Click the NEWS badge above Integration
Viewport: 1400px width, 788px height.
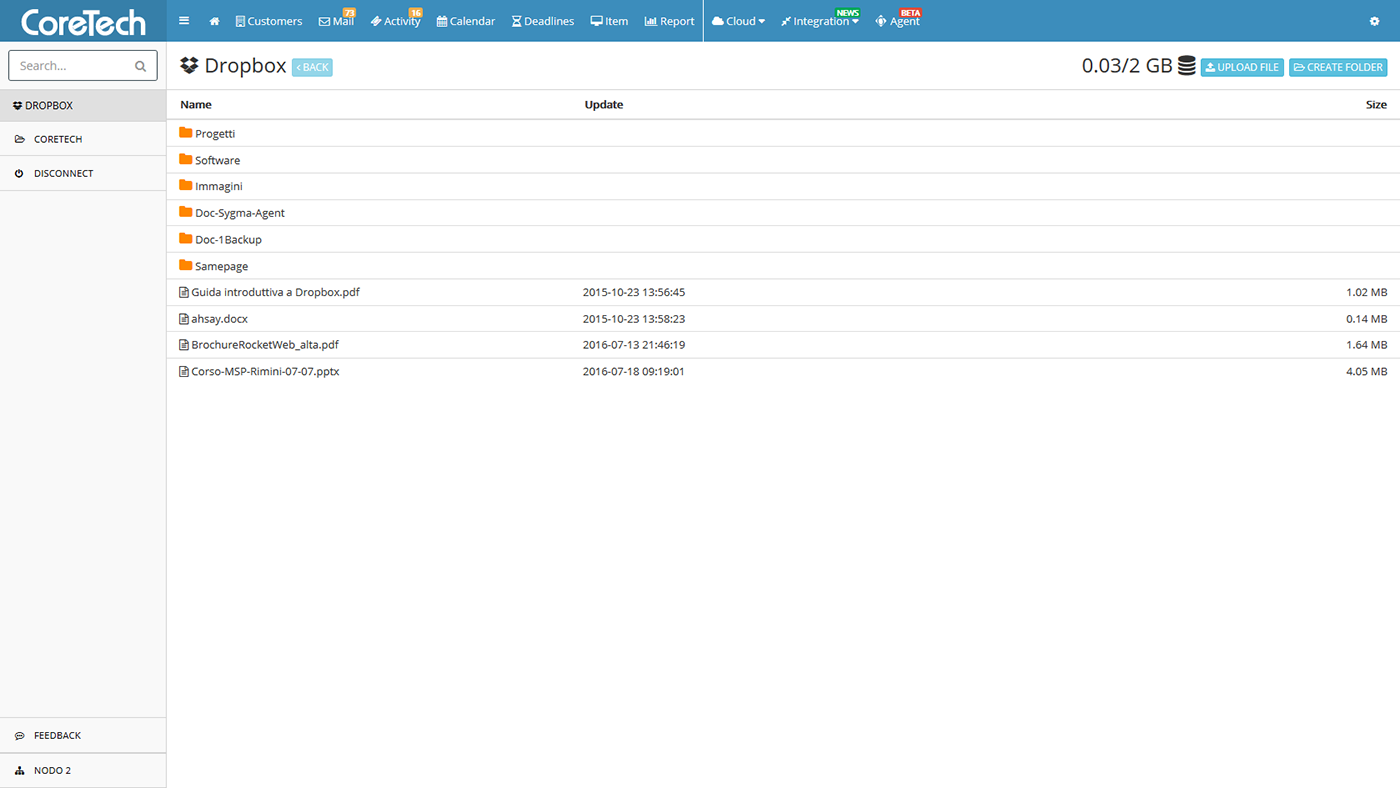coord(847,12)
